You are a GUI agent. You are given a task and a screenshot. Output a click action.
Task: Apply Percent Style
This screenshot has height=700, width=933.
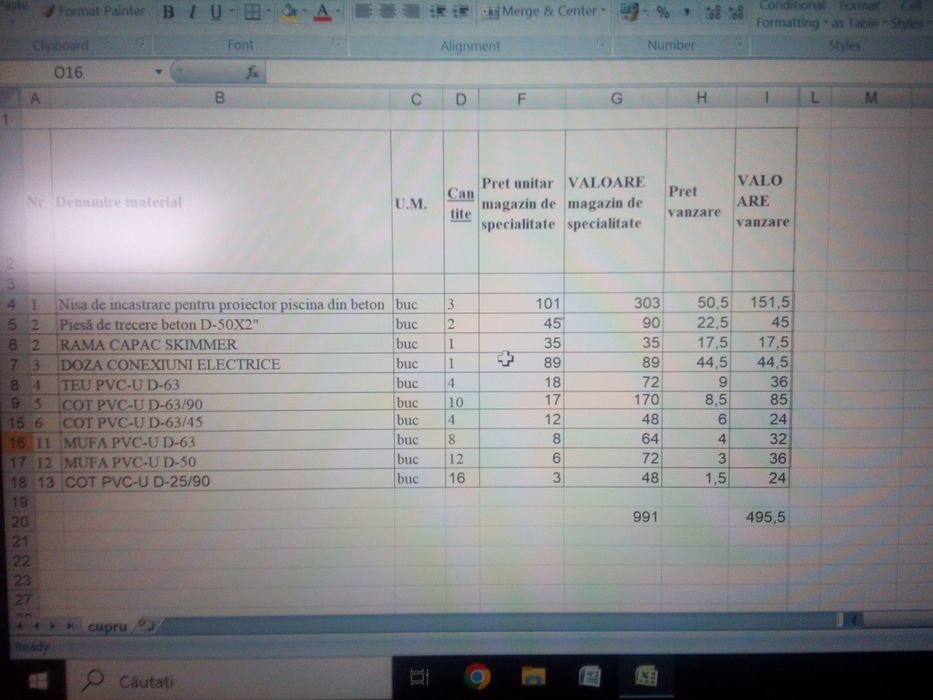[663, 12]
